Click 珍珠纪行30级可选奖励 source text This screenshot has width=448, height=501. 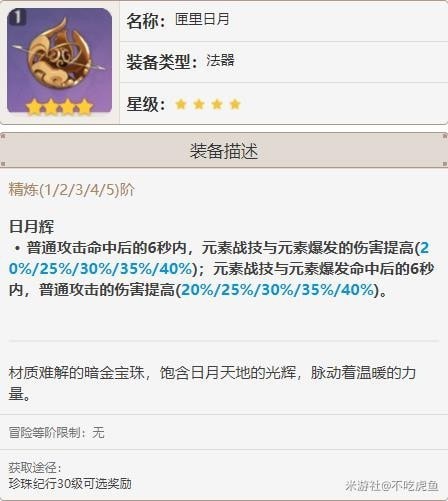[70, 484]
